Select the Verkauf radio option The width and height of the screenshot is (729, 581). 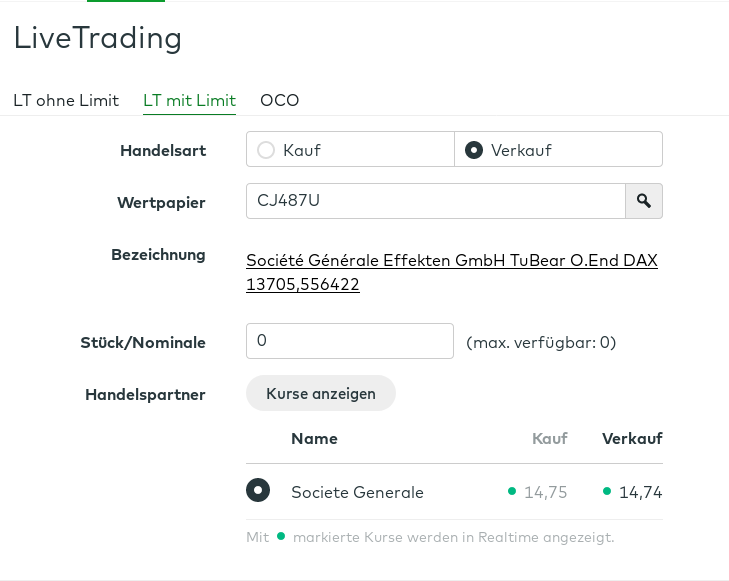[x=474, y=150]
